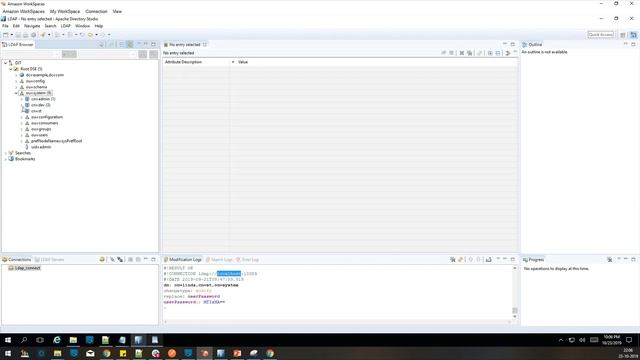Click the export logs icon in Modification Logs

(x=489, y=260)
